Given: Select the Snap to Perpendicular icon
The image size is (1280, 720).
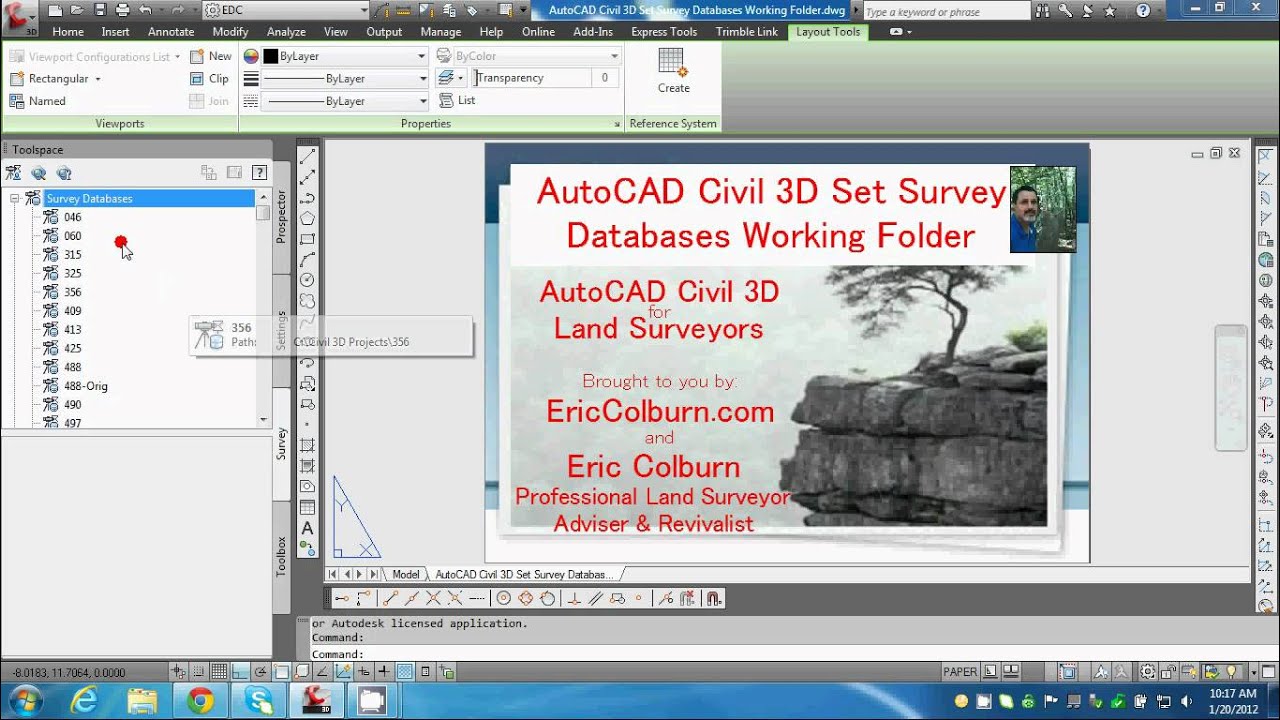Looking at the screenshot, I should pyautogui.click(x=574, y=599).
